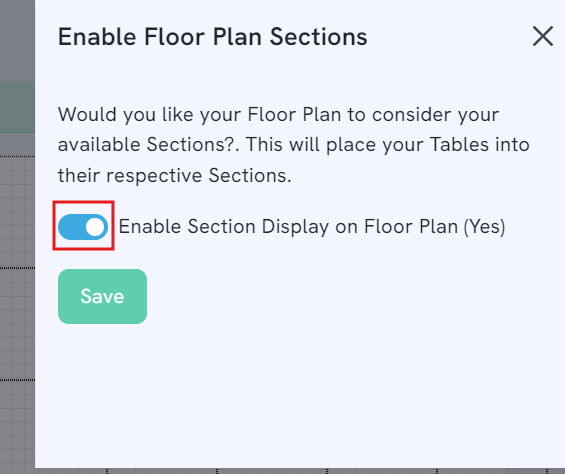565x474 pixels.
Task: Click the dimmed green bar behind the panel
Action: pyautogui.click(x=17, y=107)
